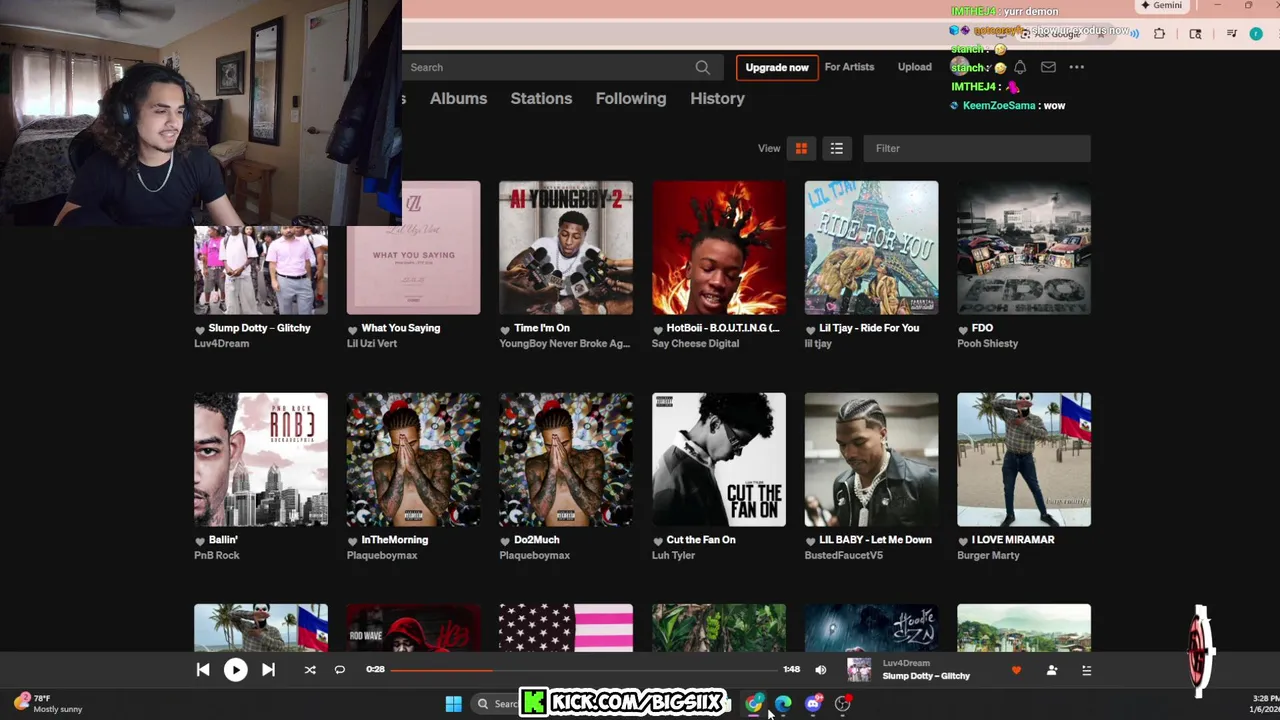Seek on the track progress bar
The width and height of the screenshot is (1280, 720).
pos(583,670)
